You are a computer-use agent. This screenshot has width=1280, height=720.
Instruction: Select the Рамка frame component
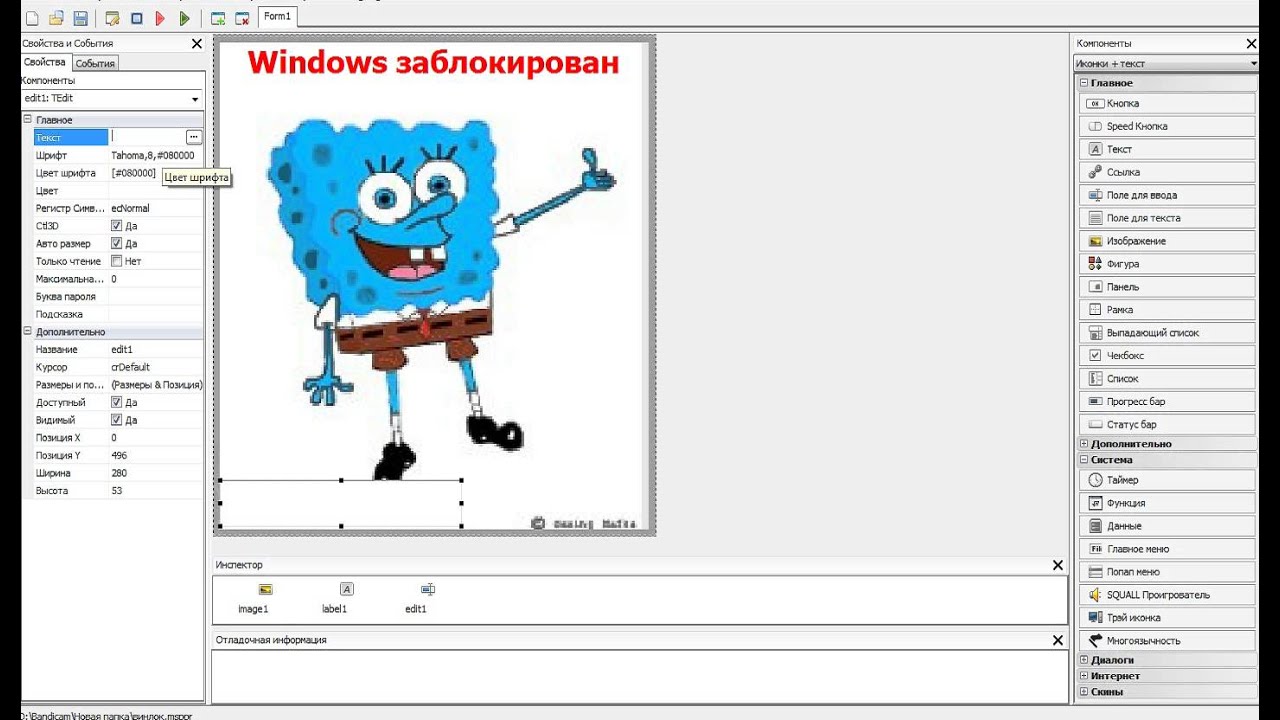point(1167,310)
